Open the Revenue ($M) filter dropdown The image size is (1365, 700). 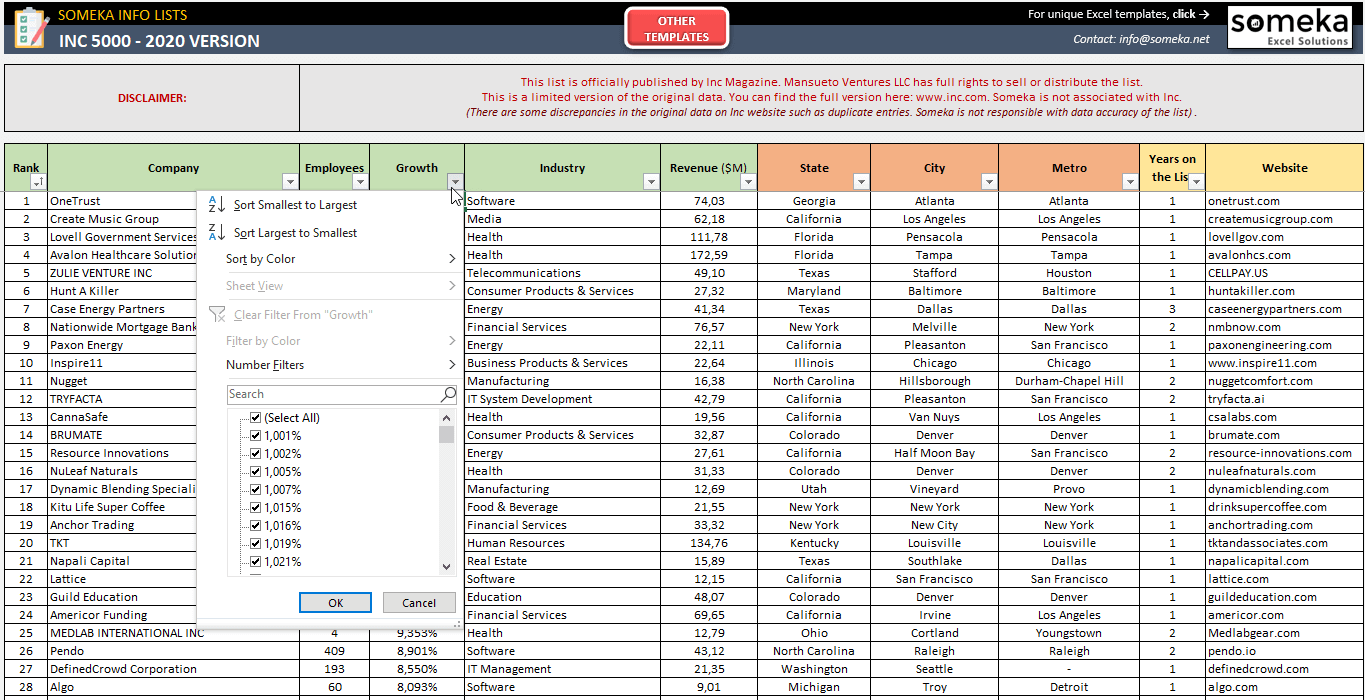[748, 182]
